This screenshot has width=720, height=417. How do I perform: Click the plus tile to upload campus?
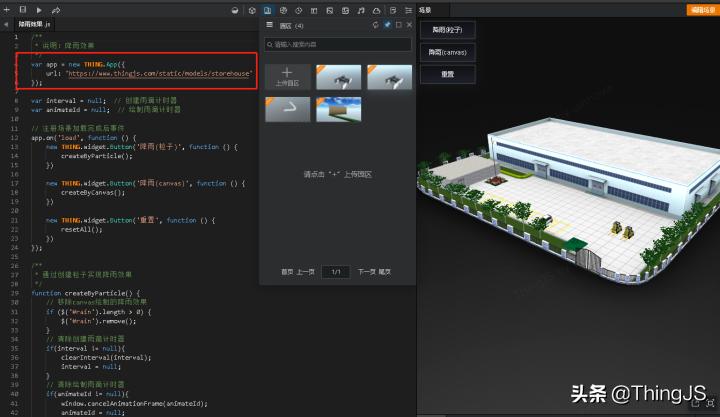tap(287, 77)
